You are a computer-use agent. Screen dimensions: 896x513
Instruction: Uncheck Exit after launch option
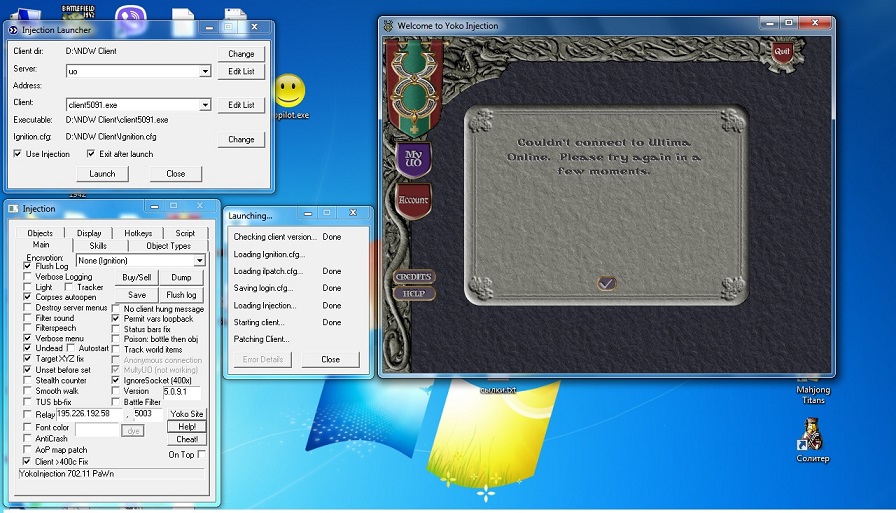[91, 154]
